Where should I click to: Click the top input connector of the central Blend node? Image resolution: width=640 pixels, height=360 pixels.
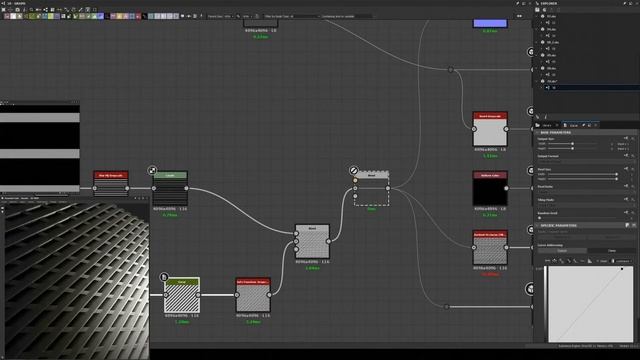pyautogui.click(x=296, y=233)
